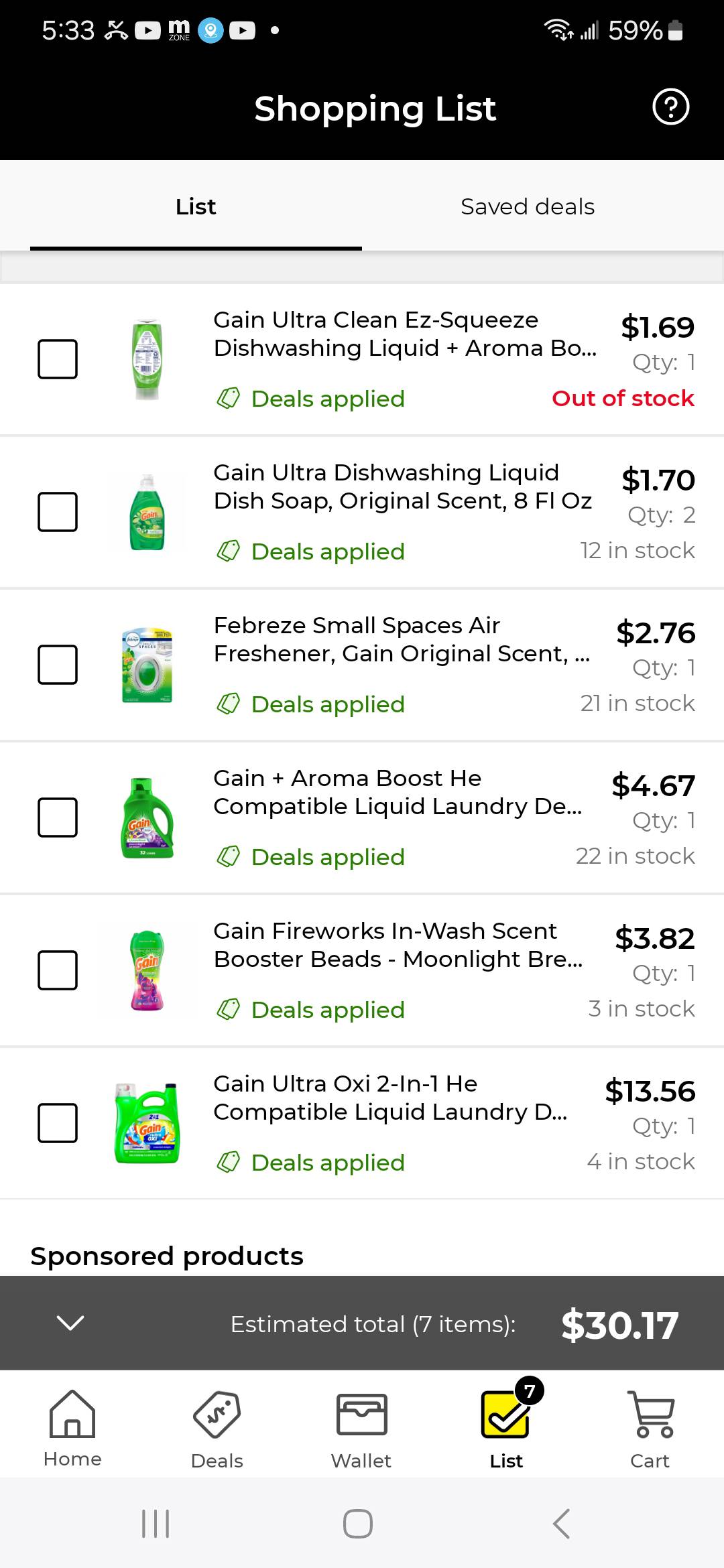The height and width of the screenshot is (1568, 724).
Task: Tick the Gain Ultra Oxi 2-In-1 checkbox
Action: point(58,1123)
